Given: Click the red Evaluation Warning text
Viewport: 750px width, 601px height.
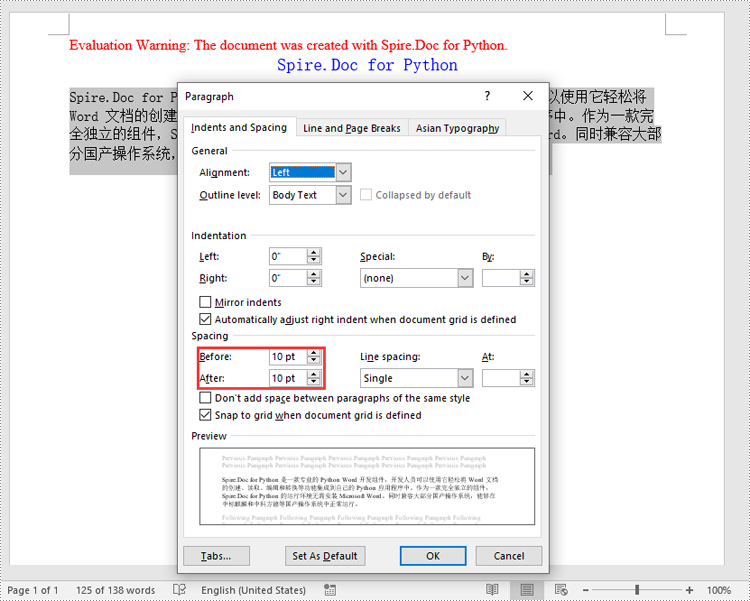Looking at the screenshot, I should [288, 45].
